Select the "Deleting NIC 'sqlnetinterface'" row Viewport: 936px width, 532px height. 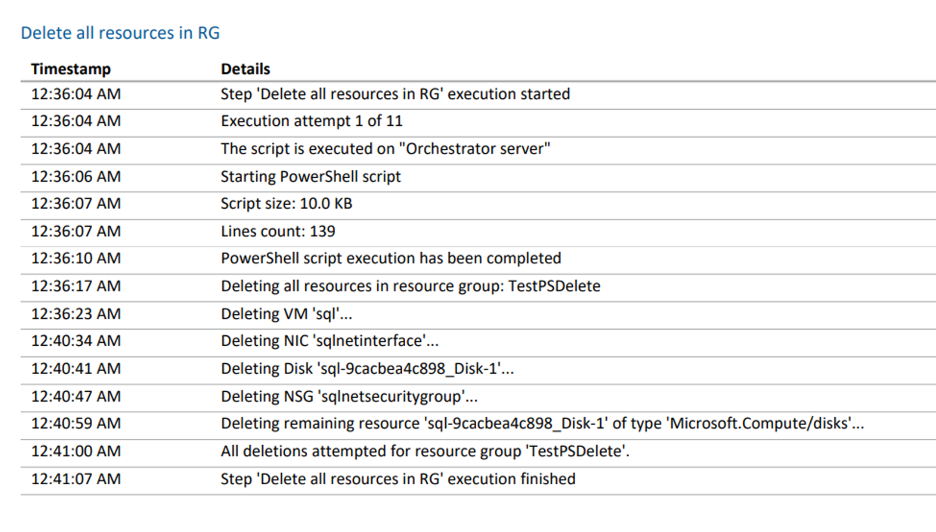[478, 342]
